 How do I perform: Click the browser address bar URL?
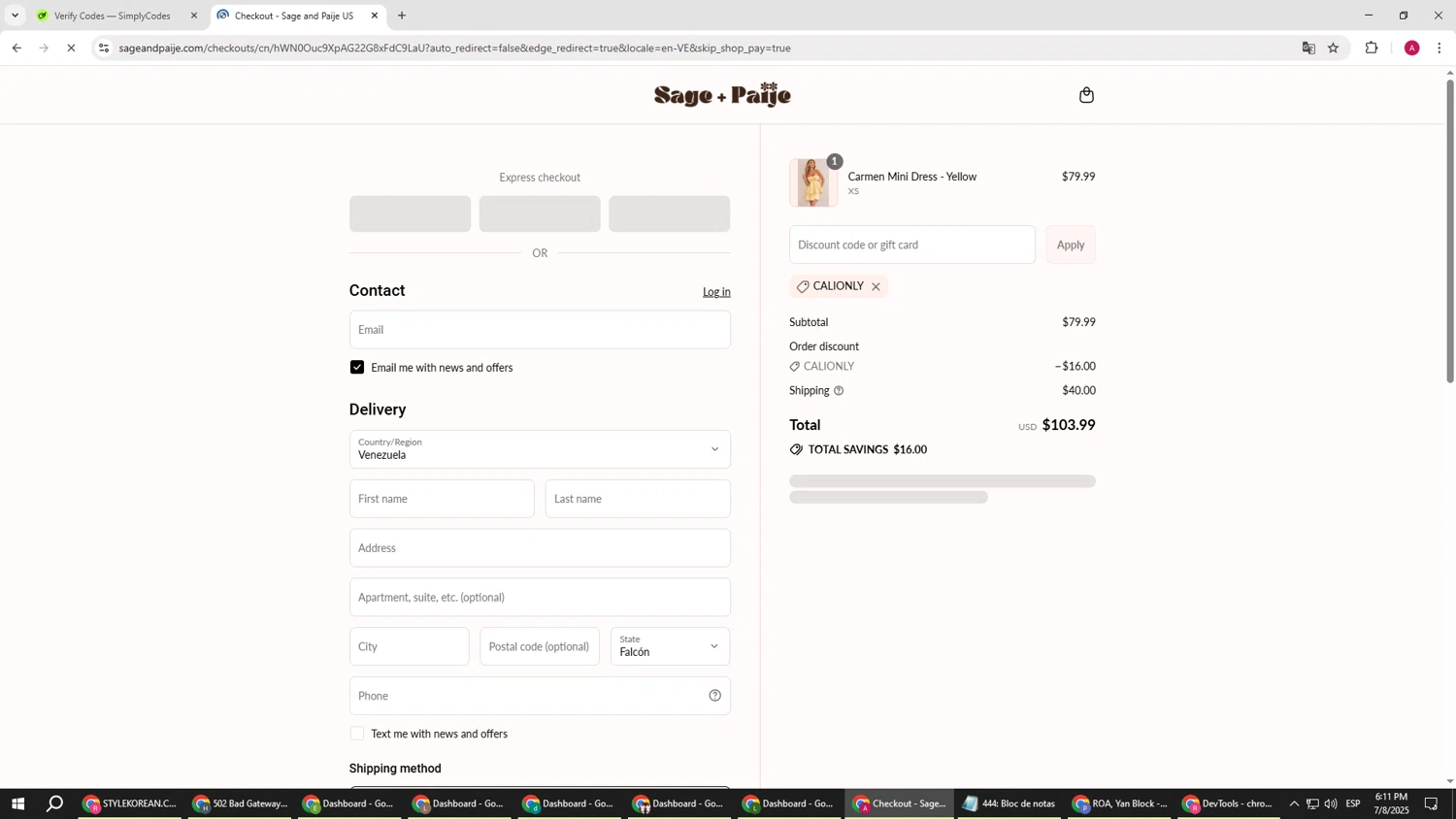[x=454, y=48]
